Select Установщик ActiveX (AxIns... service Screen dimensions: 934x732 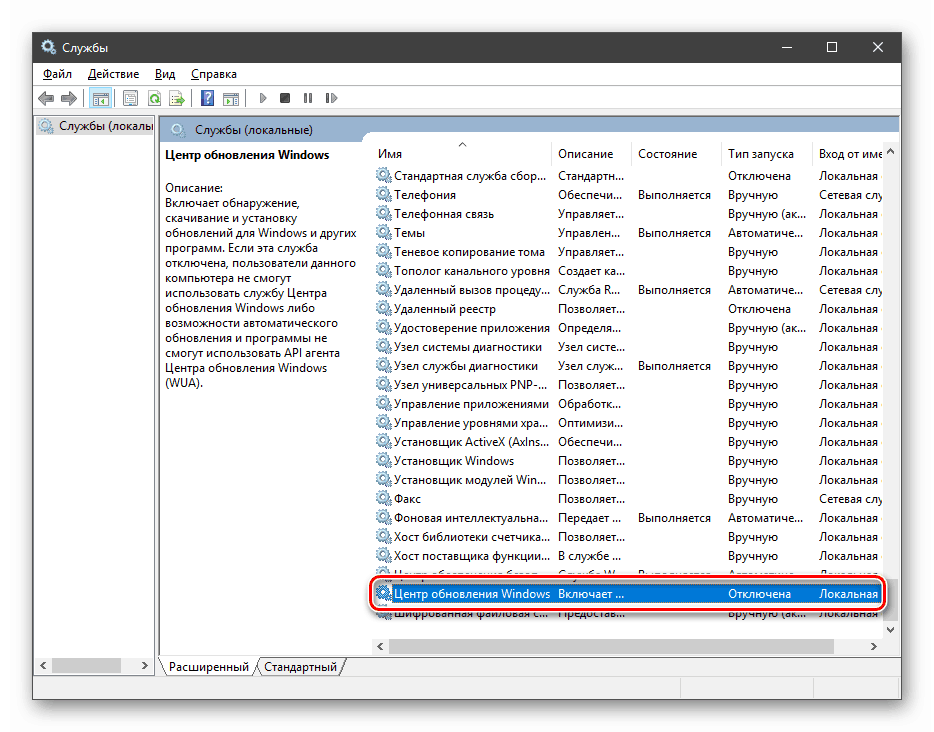[628, 442]
